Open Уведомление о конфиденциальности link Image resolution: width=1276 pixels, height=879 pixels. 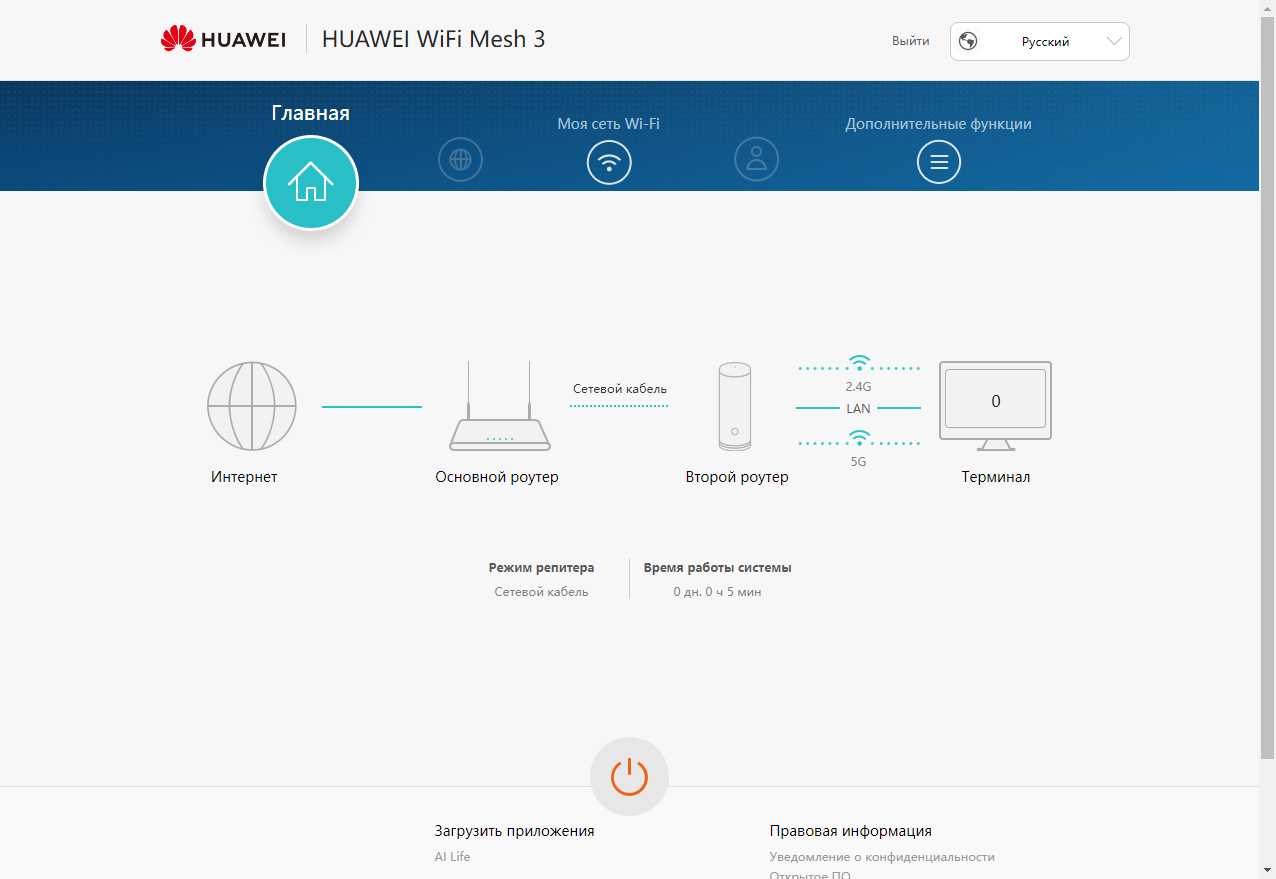(x=882, y=856)
